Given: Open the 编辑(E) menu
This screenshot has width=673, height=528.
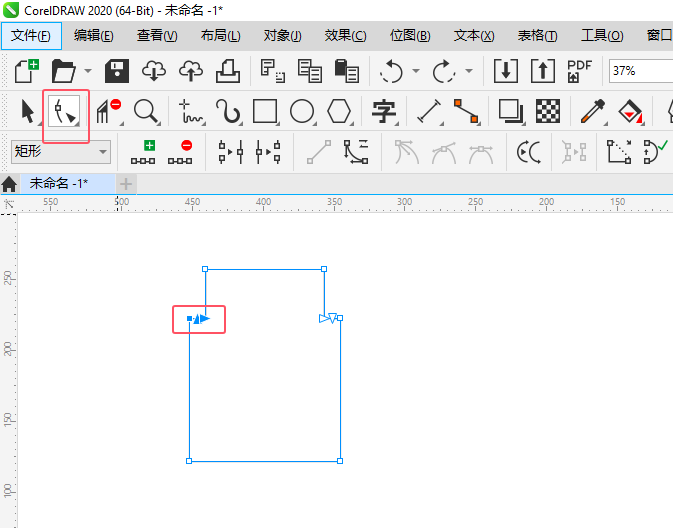Looking at the screenshot, I should click(94, 36).
